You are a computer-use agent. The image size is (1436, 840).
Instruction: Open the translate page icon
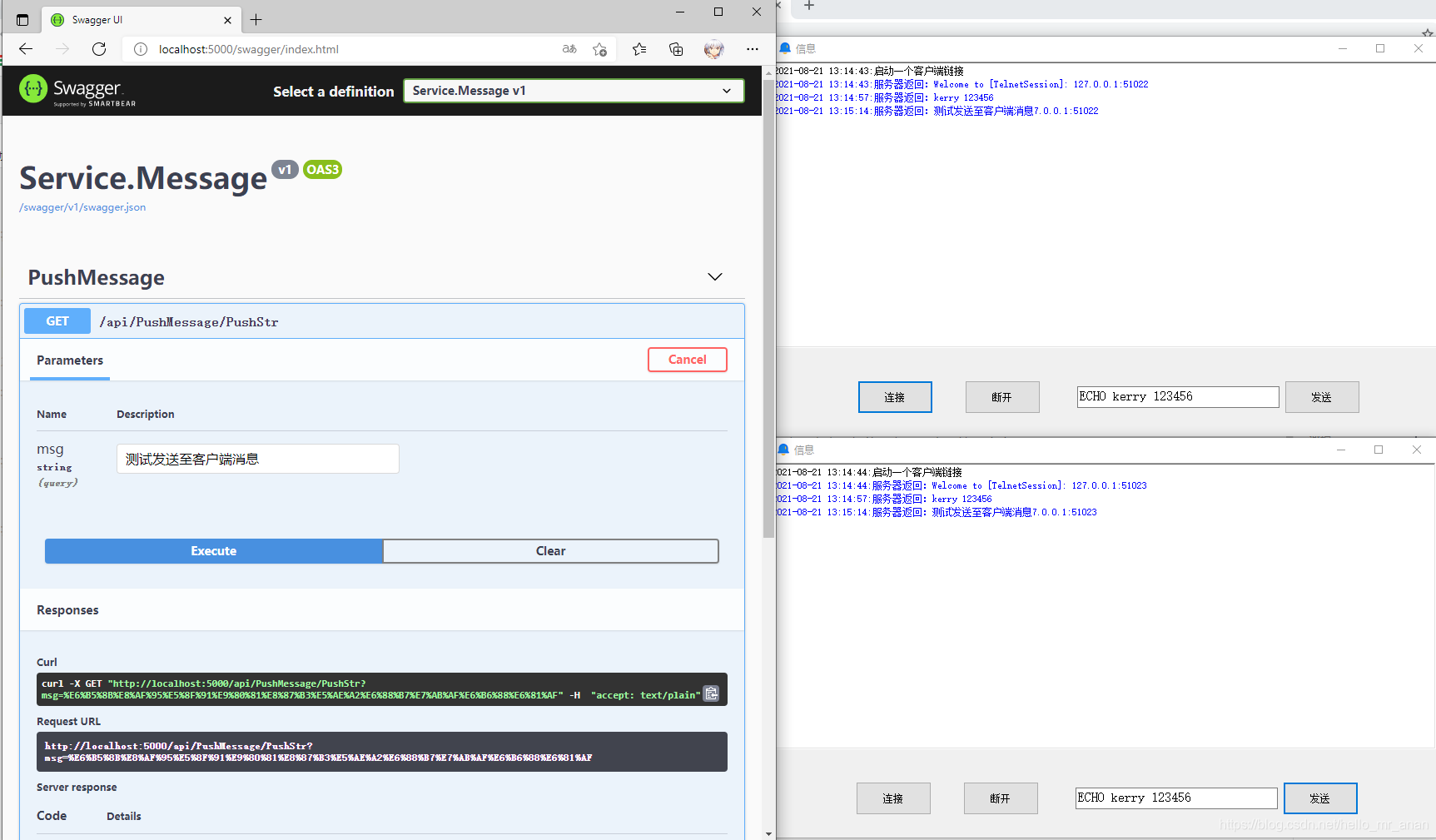pos(569,49)
